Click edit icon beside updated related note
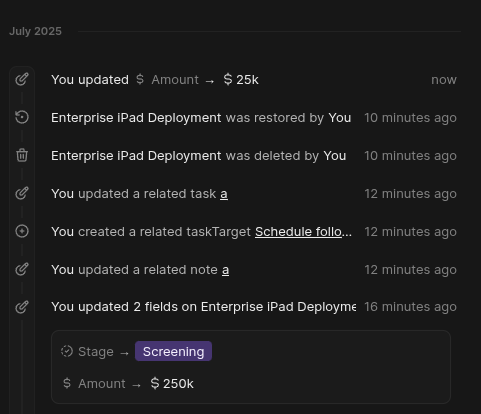This screenshot has width=481, height=414. click(x=22, y=269)
